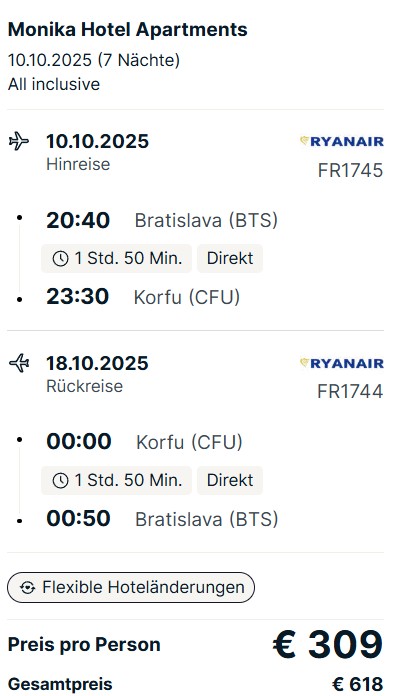Image resolution: width=394 pixels, height=696 pixels.
Task: Click the Ryanair logo for flight FR1745
Action: [342, 142]
